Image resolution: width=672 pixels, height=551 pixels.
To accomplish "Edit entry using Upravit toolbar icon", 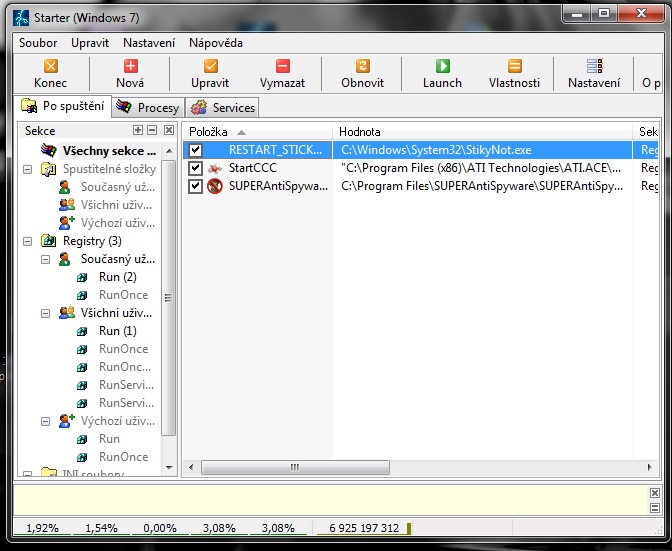I will tap(210, 66).
